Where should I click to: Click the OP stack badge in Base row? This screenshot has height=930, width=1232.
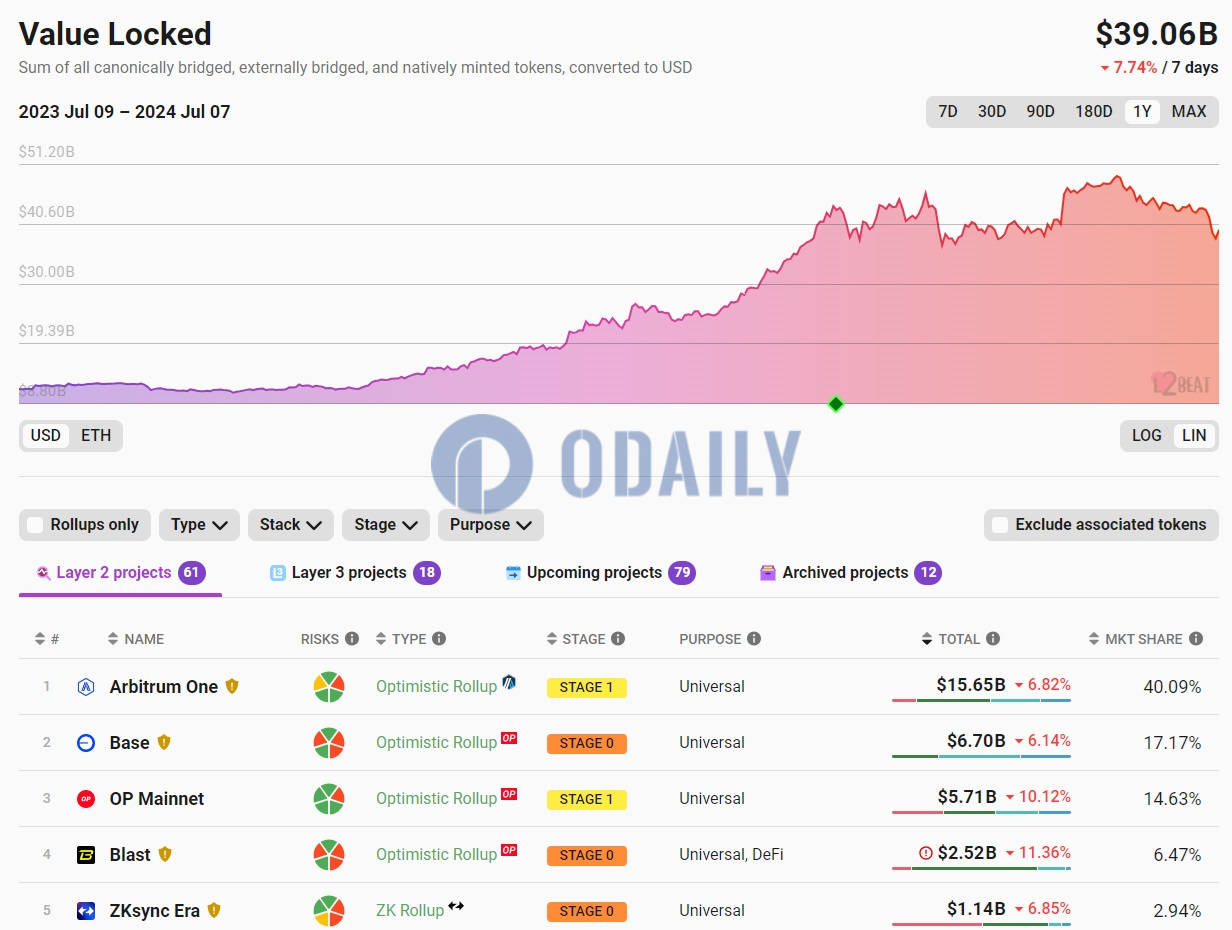click(509, 738)
